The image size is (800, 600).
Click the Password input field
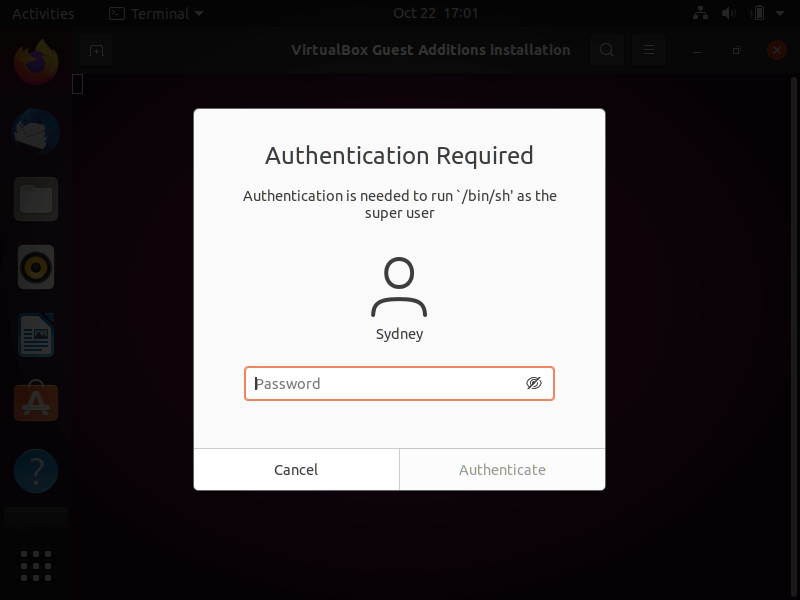point(385,384)
